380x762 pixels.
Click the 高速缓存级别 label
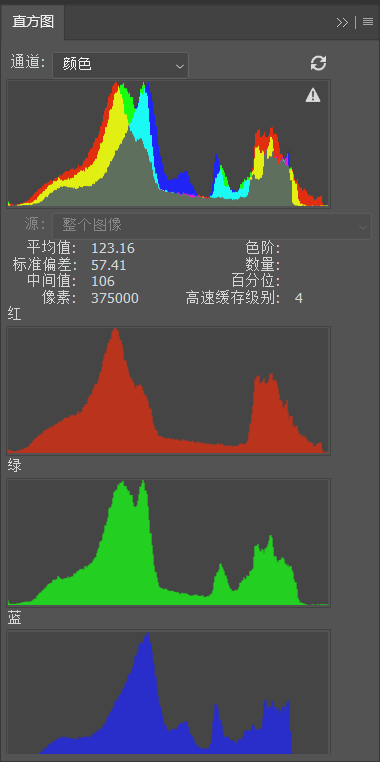pyautogui.click(x=233, y=298)
